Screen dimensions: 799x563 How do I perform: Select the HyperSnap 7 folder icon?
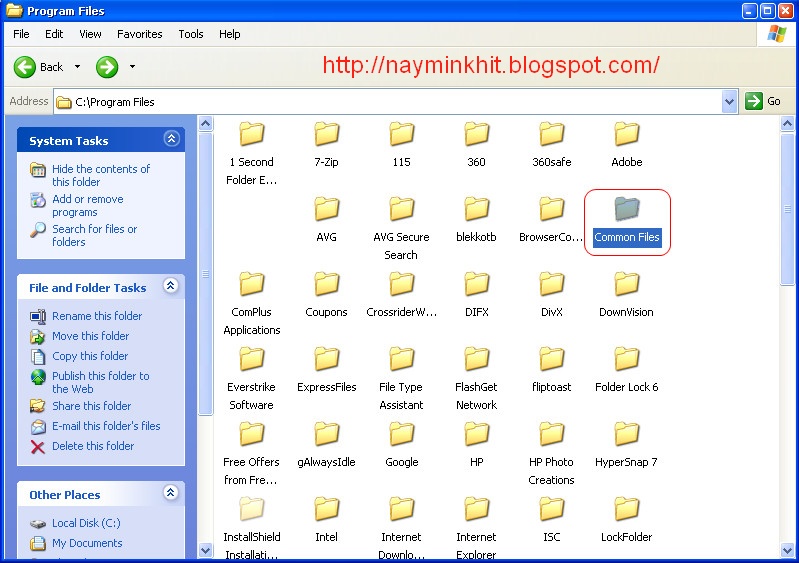click(x=626, y=434)
